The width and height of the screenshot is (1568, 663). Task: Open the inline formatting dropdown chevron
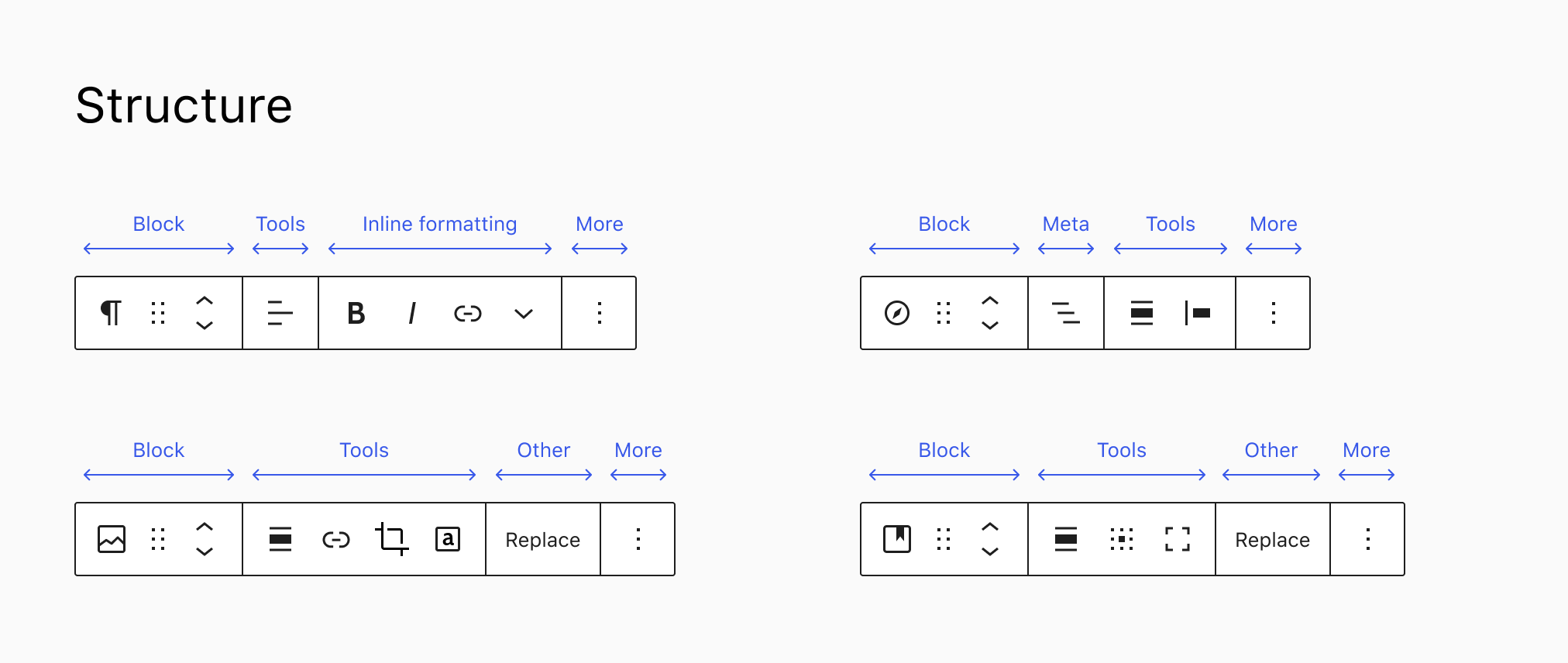tap(523, 315)
